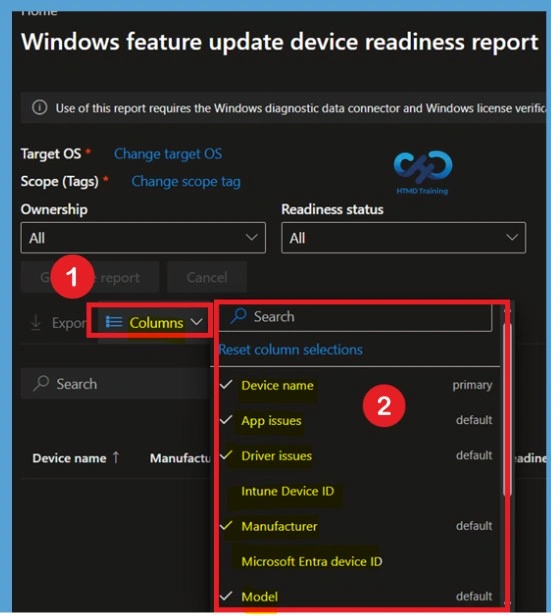The height and width of the screenshot is (616, 551).
Task: Uncheck the Driver issues column option
Action: 226,455
